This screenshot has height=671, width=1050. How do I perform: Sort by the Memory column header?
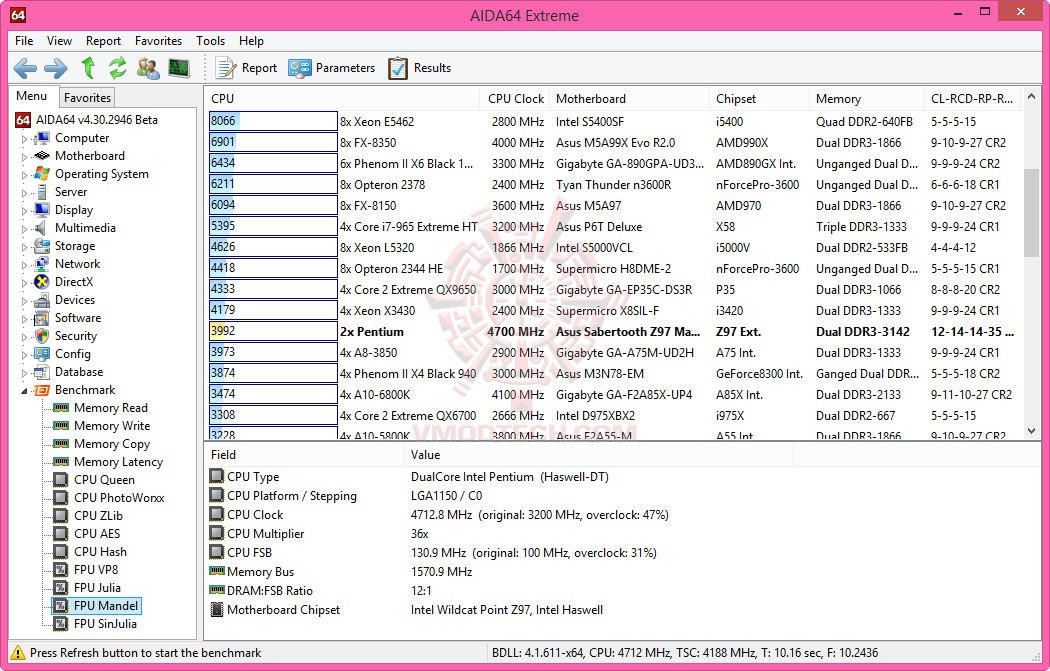(867, 98)
